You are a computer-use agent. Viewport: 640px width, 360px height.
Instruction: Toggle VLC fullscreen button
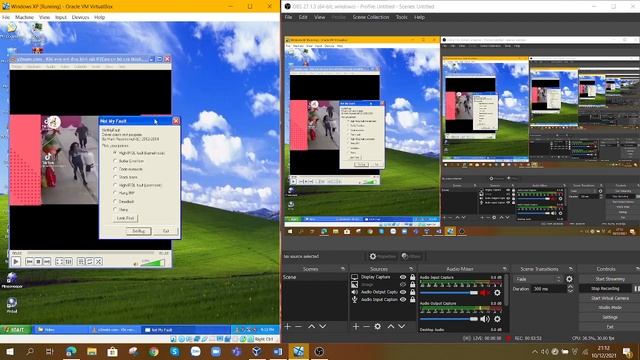tap(60, 262)
